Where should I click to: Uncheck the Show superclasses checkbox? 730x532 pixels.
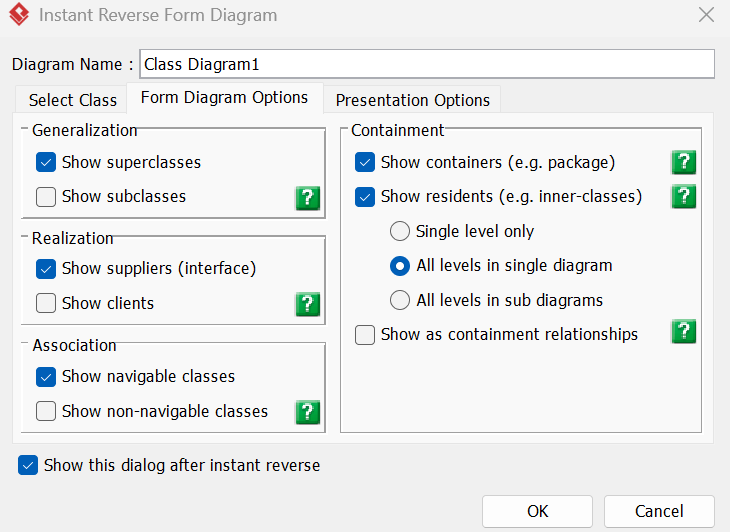46,162
